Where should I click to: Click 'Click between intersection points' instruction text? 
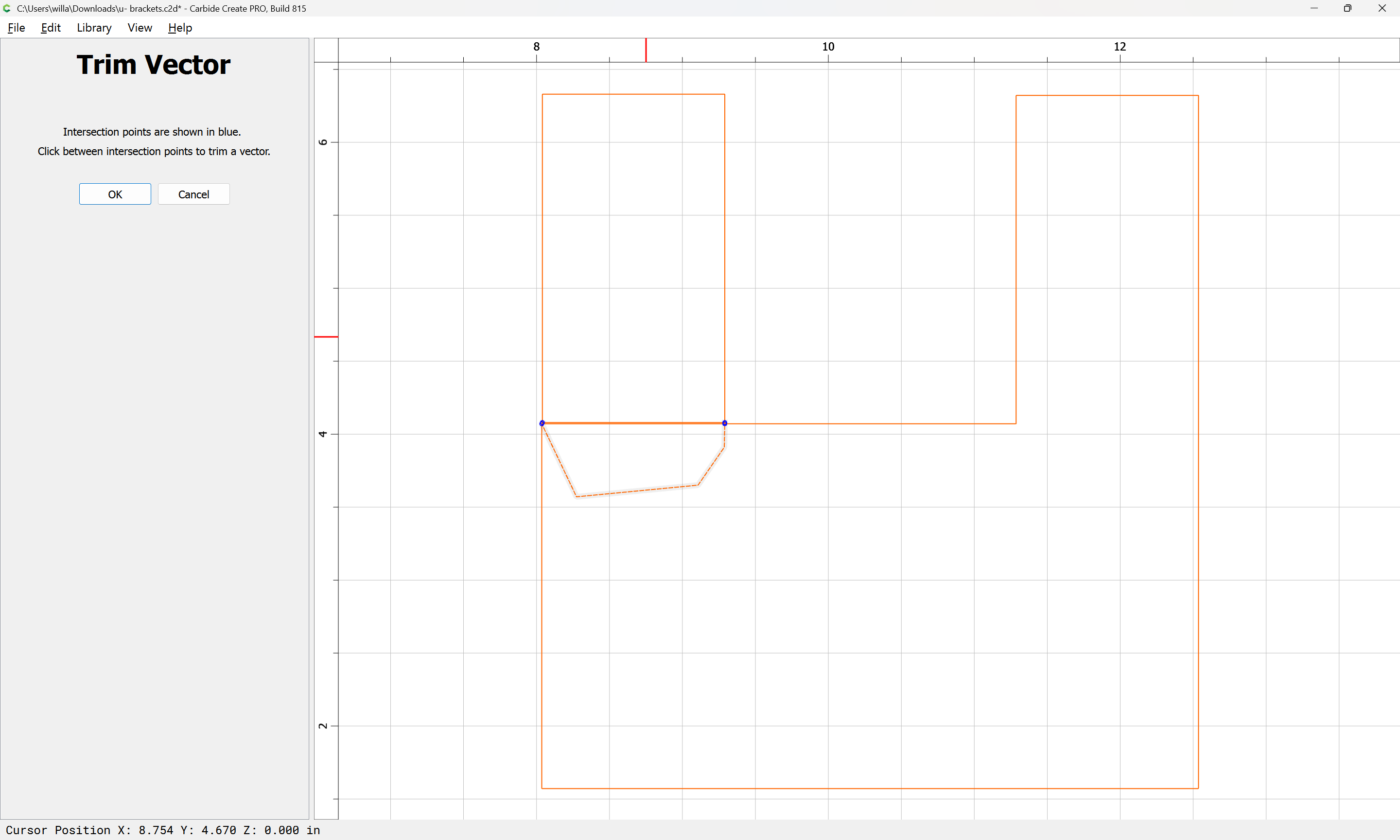pos(154,151)
